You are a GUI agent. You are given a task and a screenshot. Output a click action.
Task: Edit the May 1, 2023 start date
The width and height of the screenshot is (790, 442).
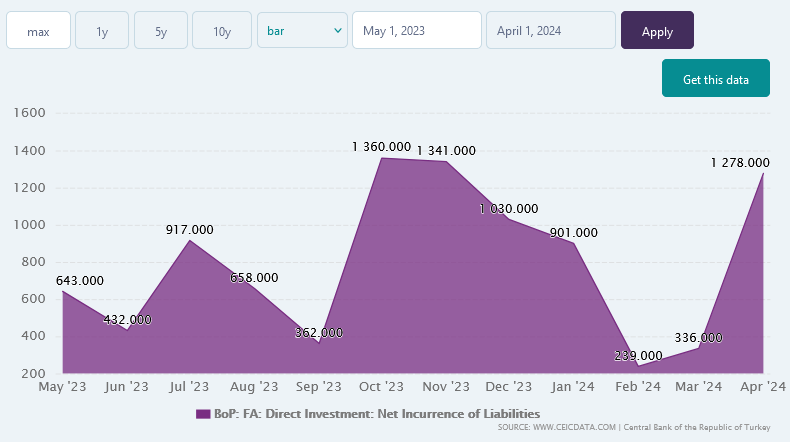pyautogui.click(x=416, y=31)
